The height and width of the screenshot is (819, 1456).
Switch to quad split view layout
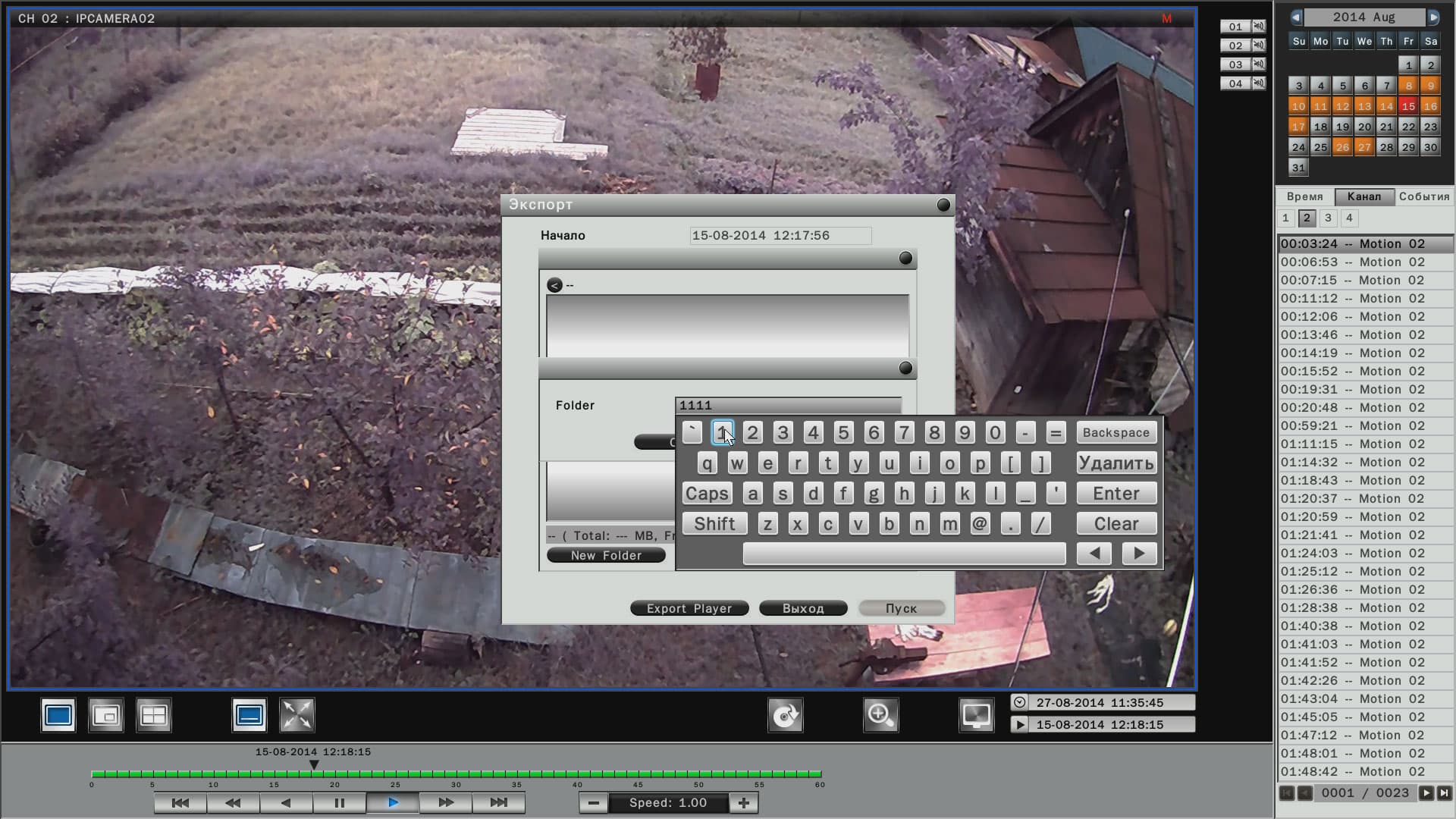pos(154,715)
